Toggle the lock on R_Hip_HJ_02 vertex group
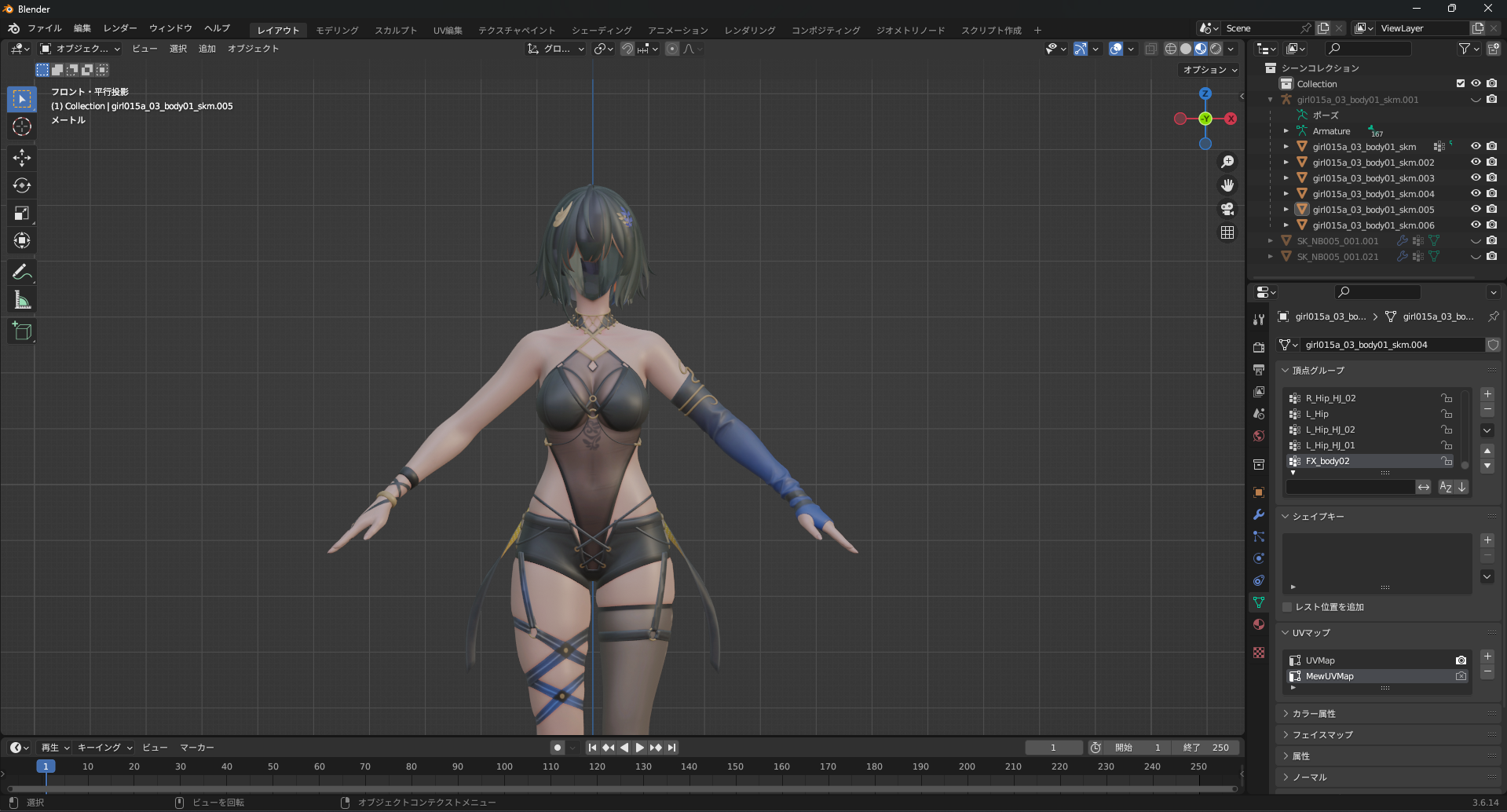This screenshot has width=1507, height=812. pyautogui.click(x=1446, y=398)
